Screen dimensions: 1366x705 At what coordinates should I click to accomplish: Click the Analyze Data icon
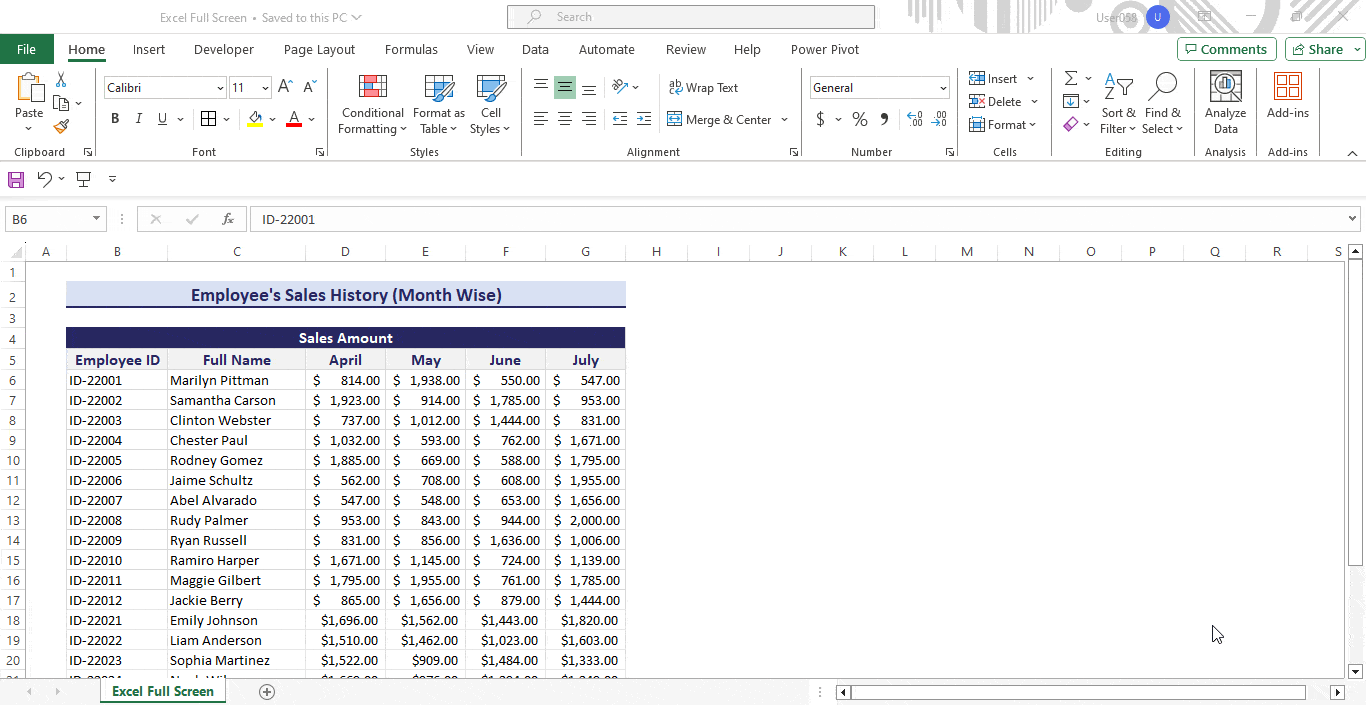coord(1225,104)
